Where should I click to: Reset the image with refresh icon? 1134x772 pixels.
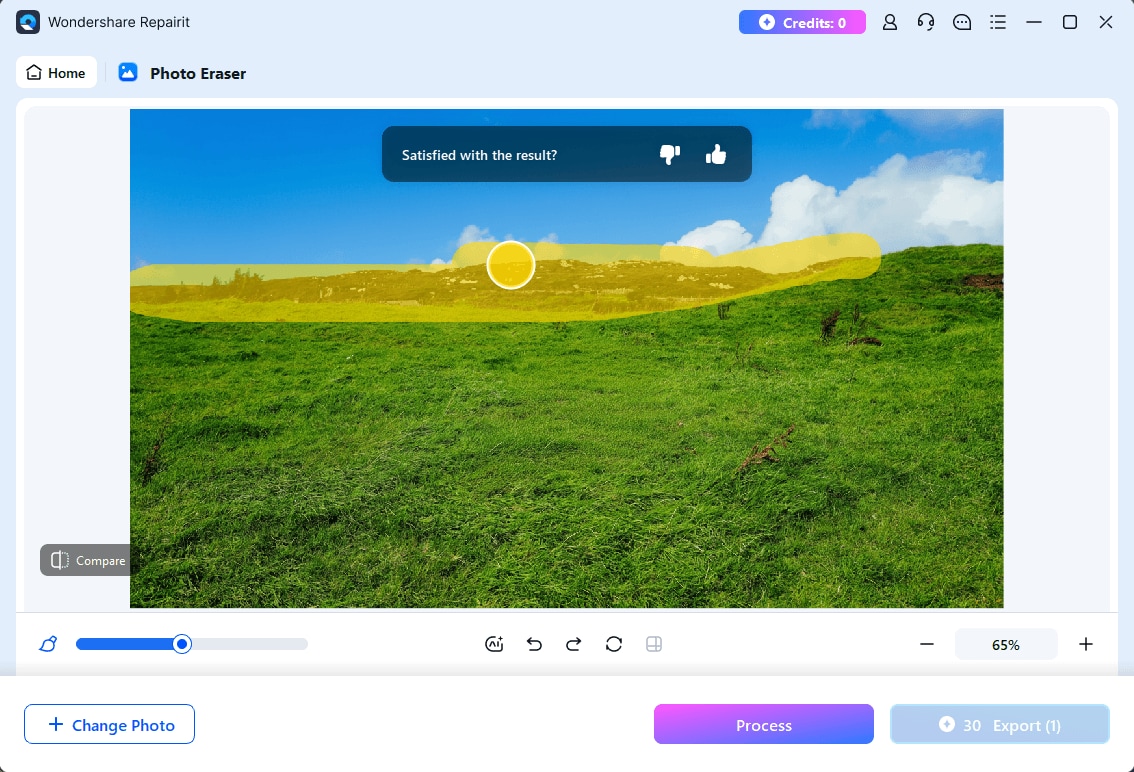pyautogui.click(x=614, y=644)
